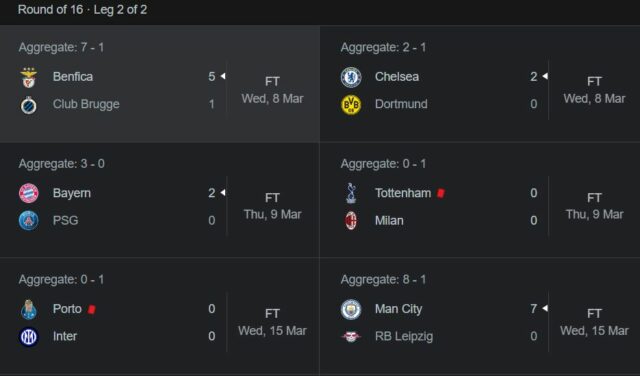Click the Inter club crest
This screenshot has width=640, height=376.
click(x=29, y=337)
